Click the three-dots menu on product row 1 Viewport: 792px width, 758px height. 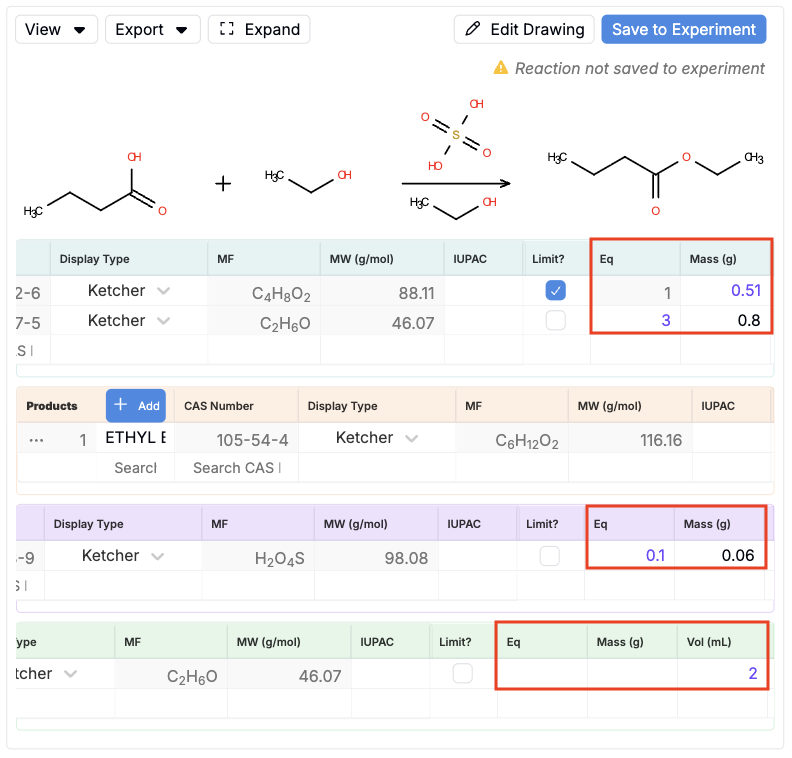click(36, 440)
